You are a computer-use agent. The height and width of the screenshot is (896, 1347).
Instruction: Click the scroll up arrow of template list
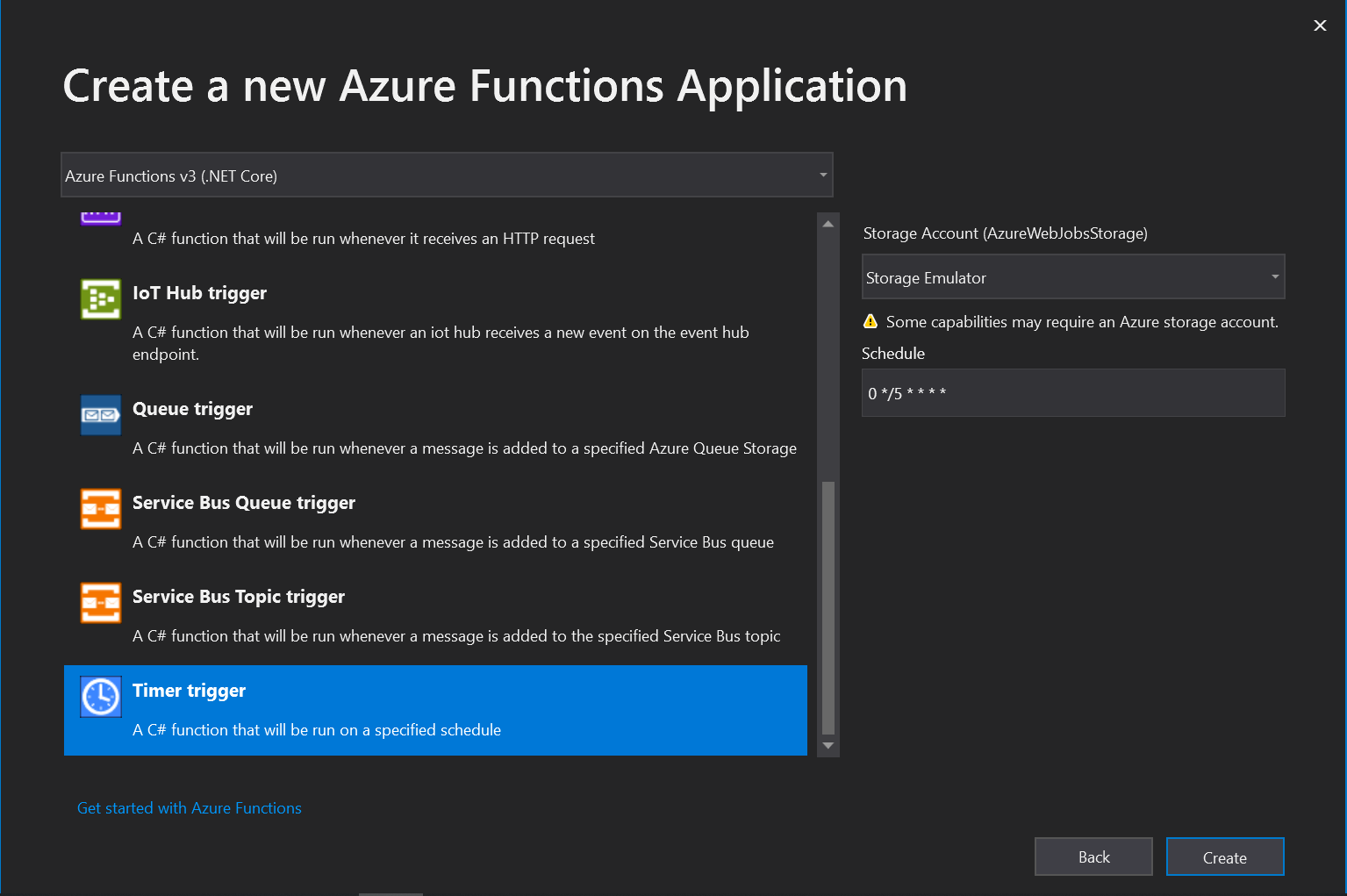[x=828, y=224]
